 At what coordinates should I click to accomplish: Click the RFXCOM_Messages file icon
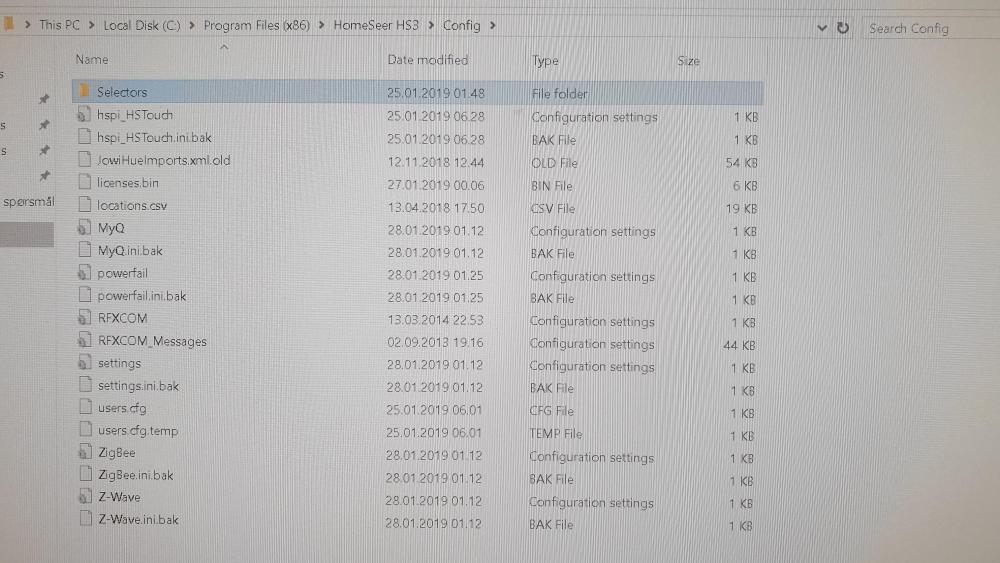85,342
